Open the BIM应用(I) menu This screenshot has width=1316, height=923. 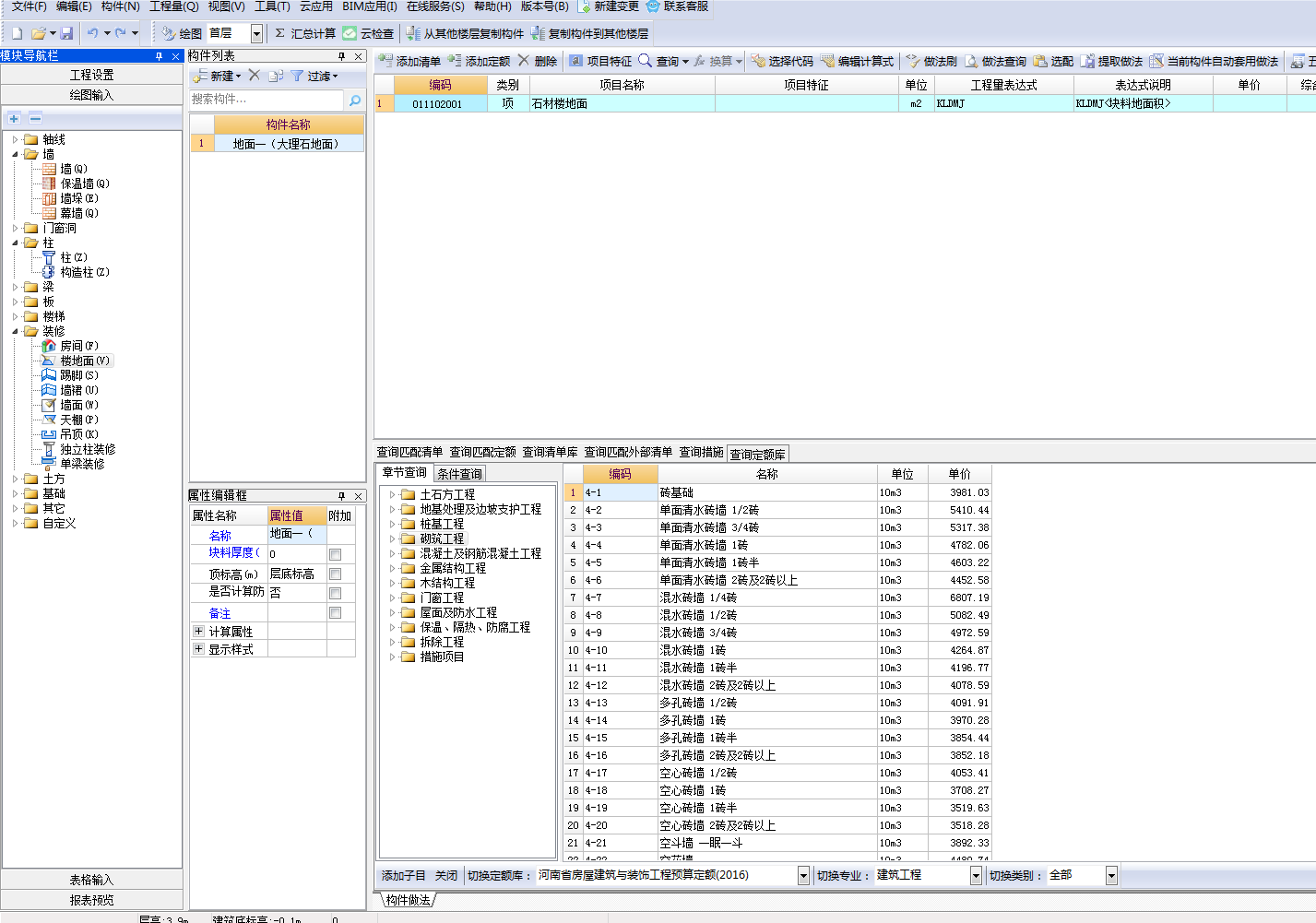pyautogui.click(x=370, y=6)
